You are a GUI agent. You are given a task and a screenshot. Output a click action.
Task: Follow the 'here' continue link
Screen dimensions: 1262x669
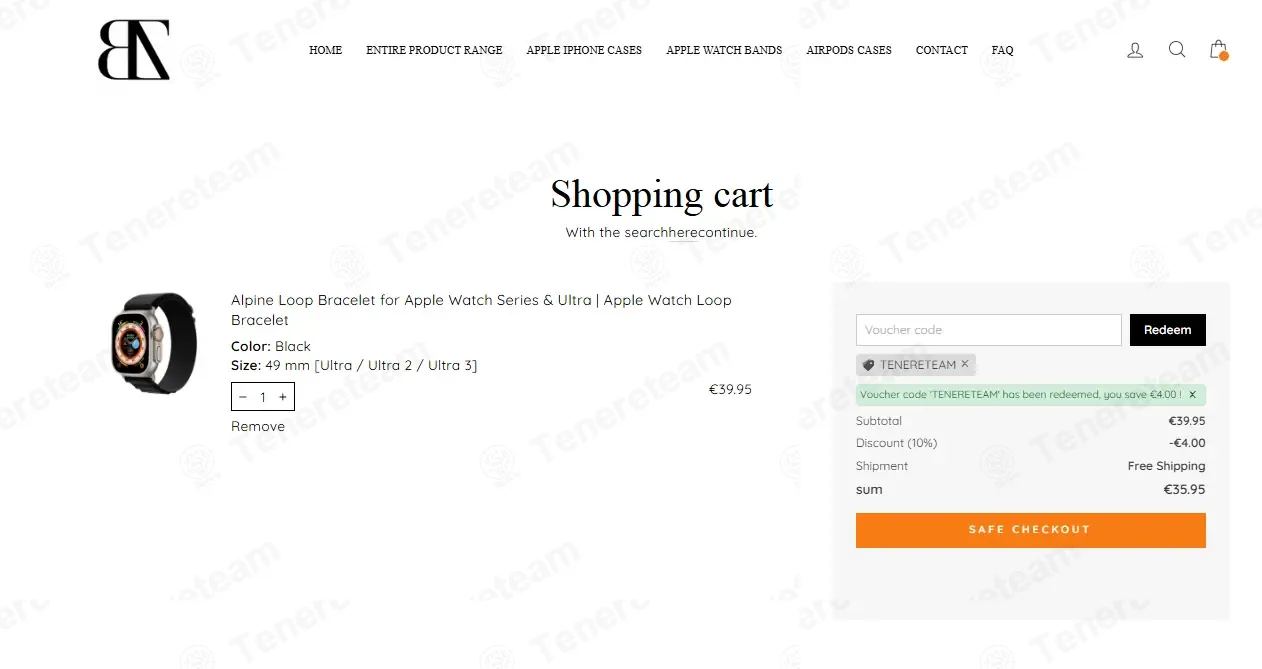[x=683, y=233]
